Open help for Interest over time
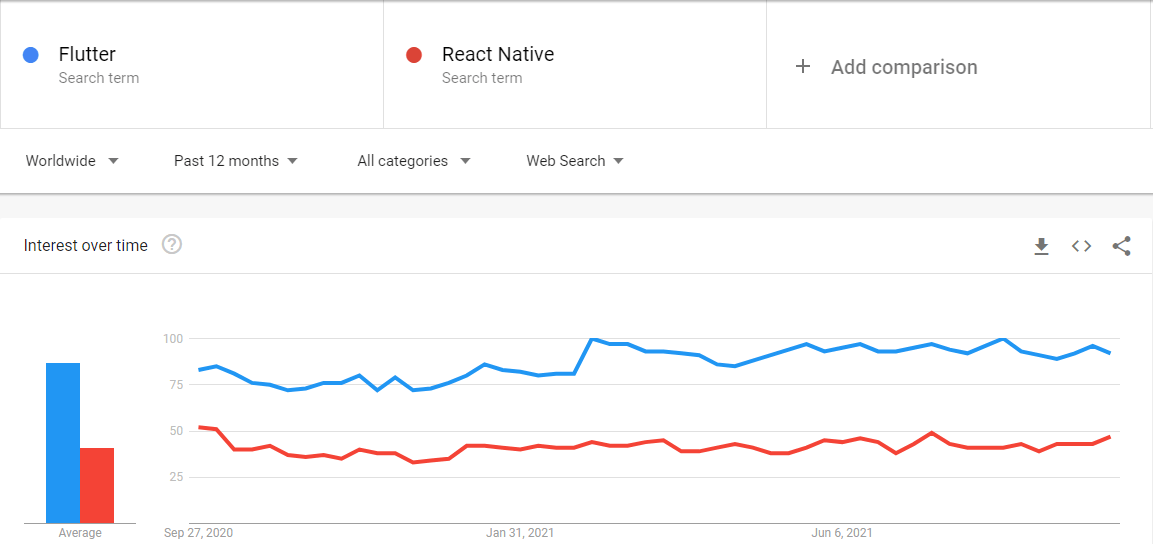Screen dimensions: 1153x544 coord(172,245)
